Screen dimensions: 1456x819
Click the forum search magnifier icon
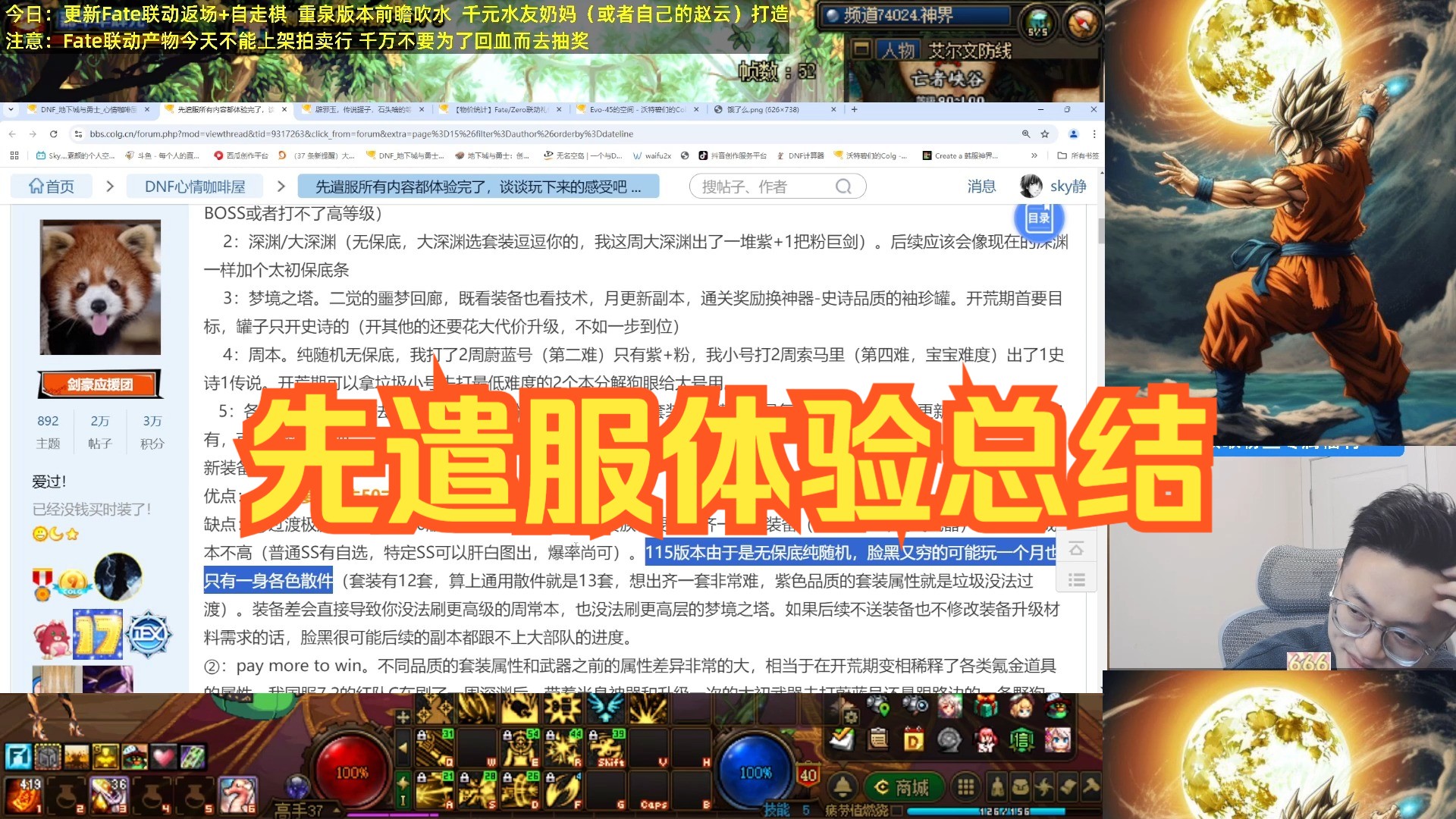point(843,187)
